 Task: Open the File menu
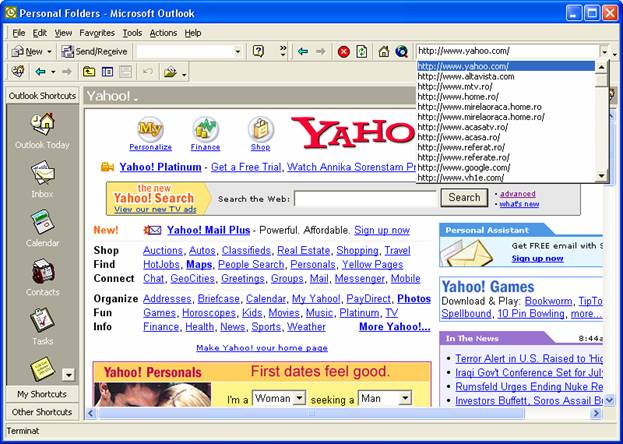[x=19, y=33]
